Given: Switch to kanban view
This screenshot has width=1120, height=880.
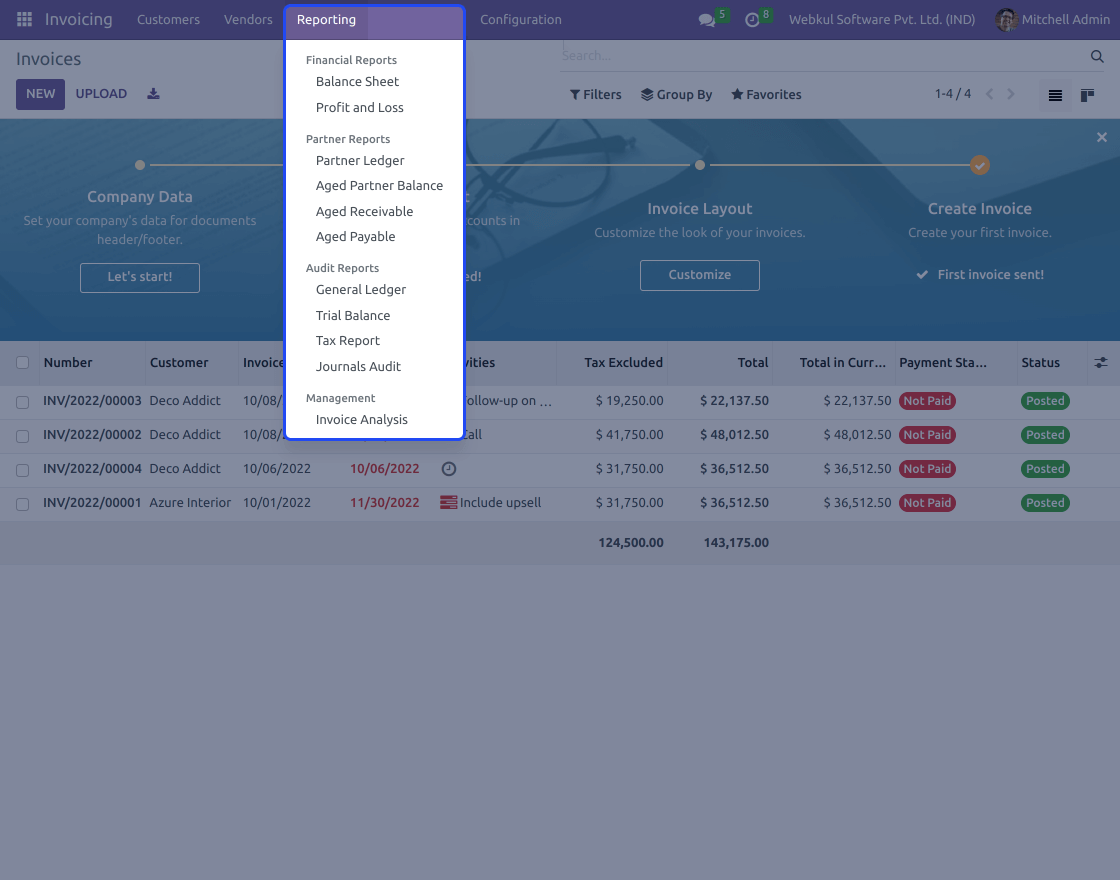Looking at the screenshot, I should coord(1087,95).
